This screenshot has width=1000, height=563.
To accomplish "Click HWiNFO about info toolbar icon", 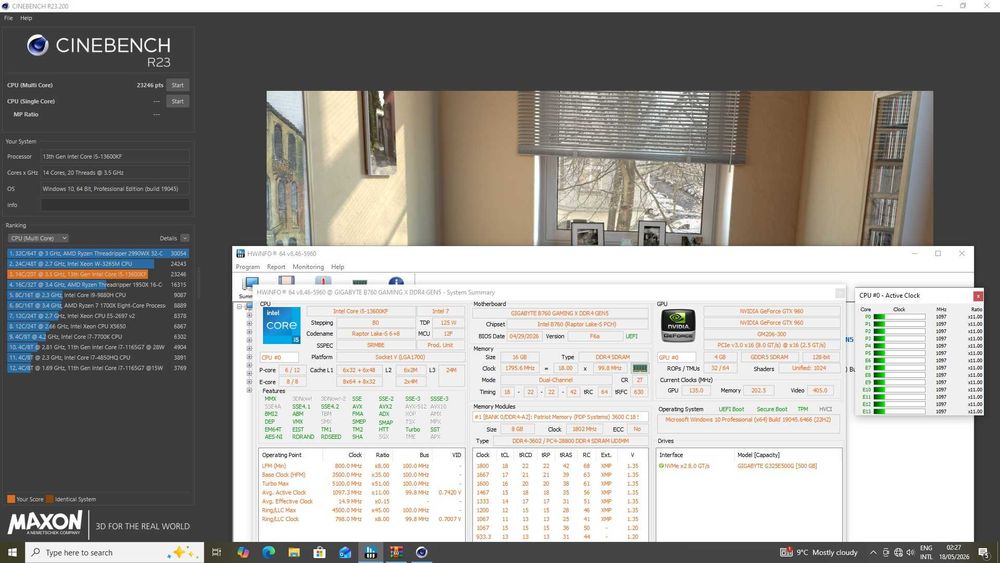I will coord(396,281).
